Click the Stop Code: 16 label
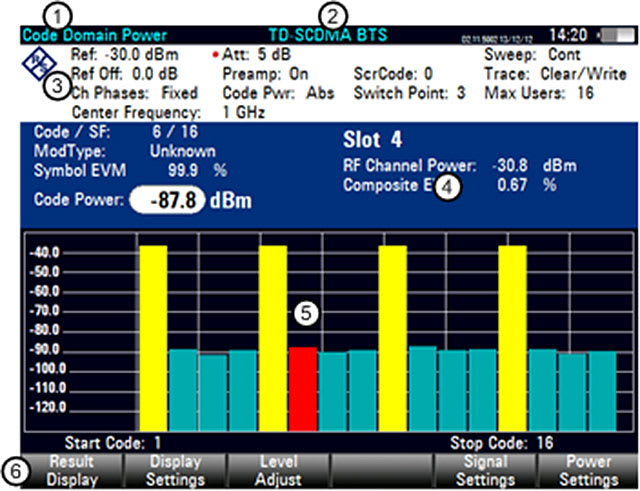The image size is (640, 491). (502, 443)
